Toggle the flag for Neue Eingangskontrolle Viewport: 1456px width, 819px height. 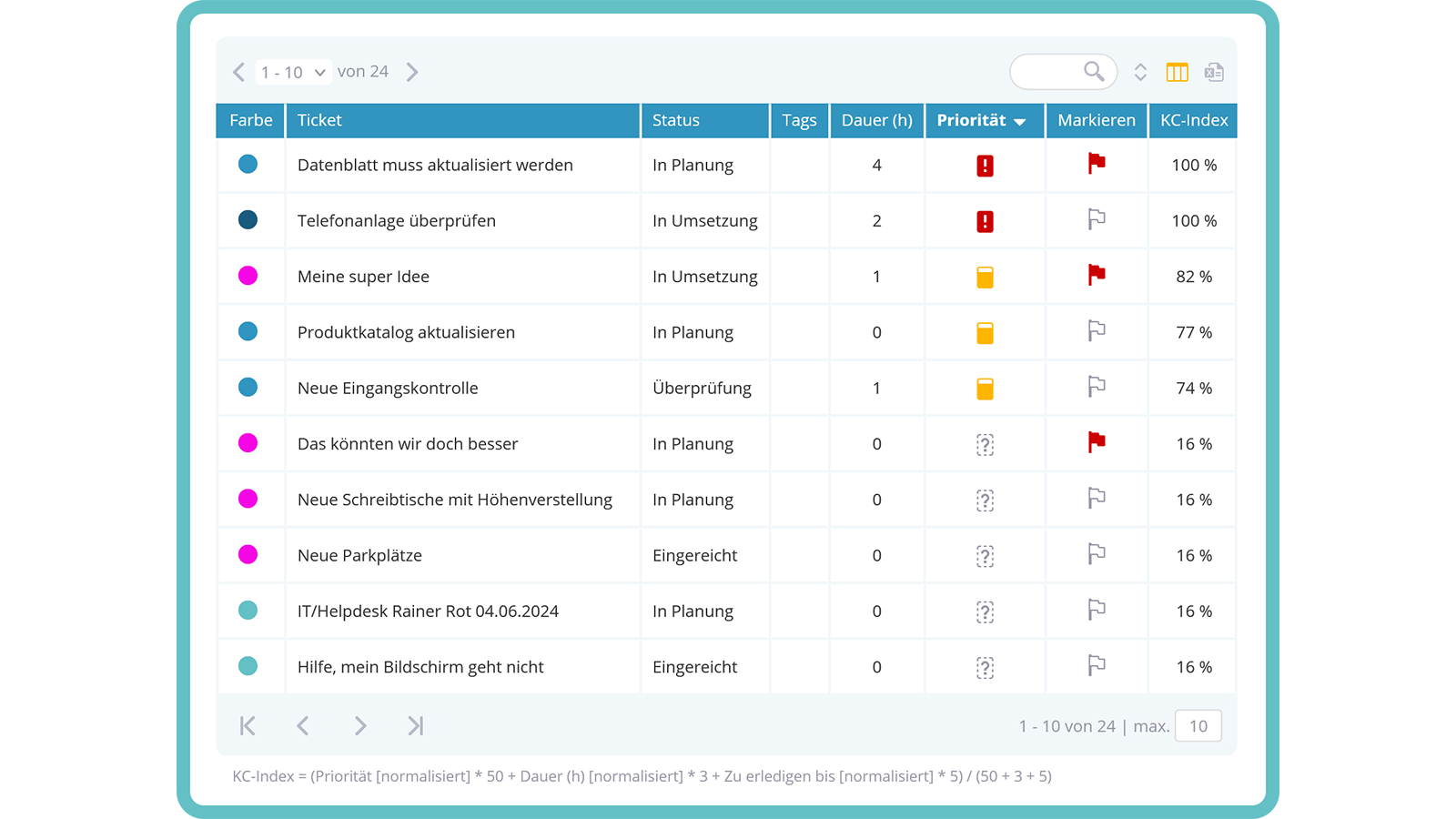coord(1097,387)
